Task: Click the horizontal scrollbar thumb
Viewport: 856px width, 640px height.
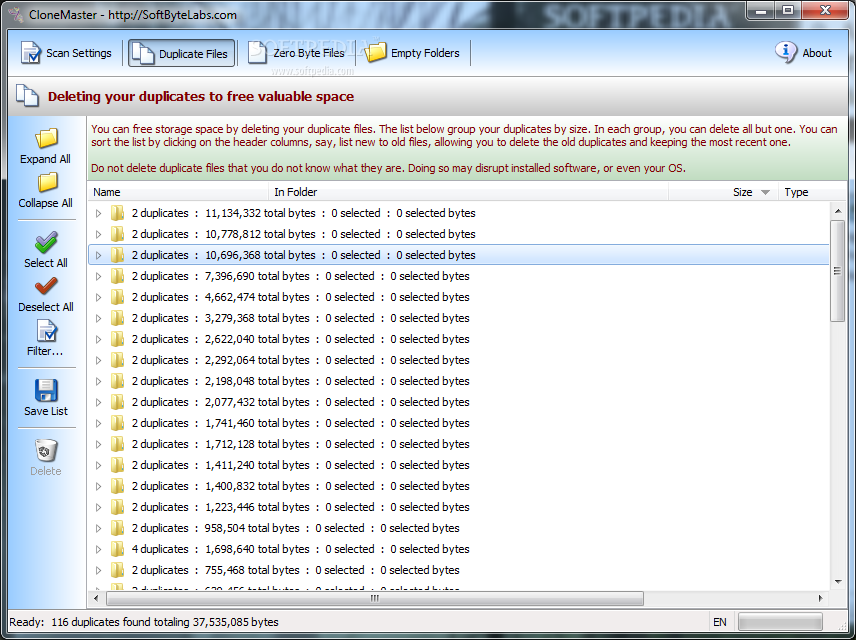Action: pyautogui.click(x=375, y=598)
